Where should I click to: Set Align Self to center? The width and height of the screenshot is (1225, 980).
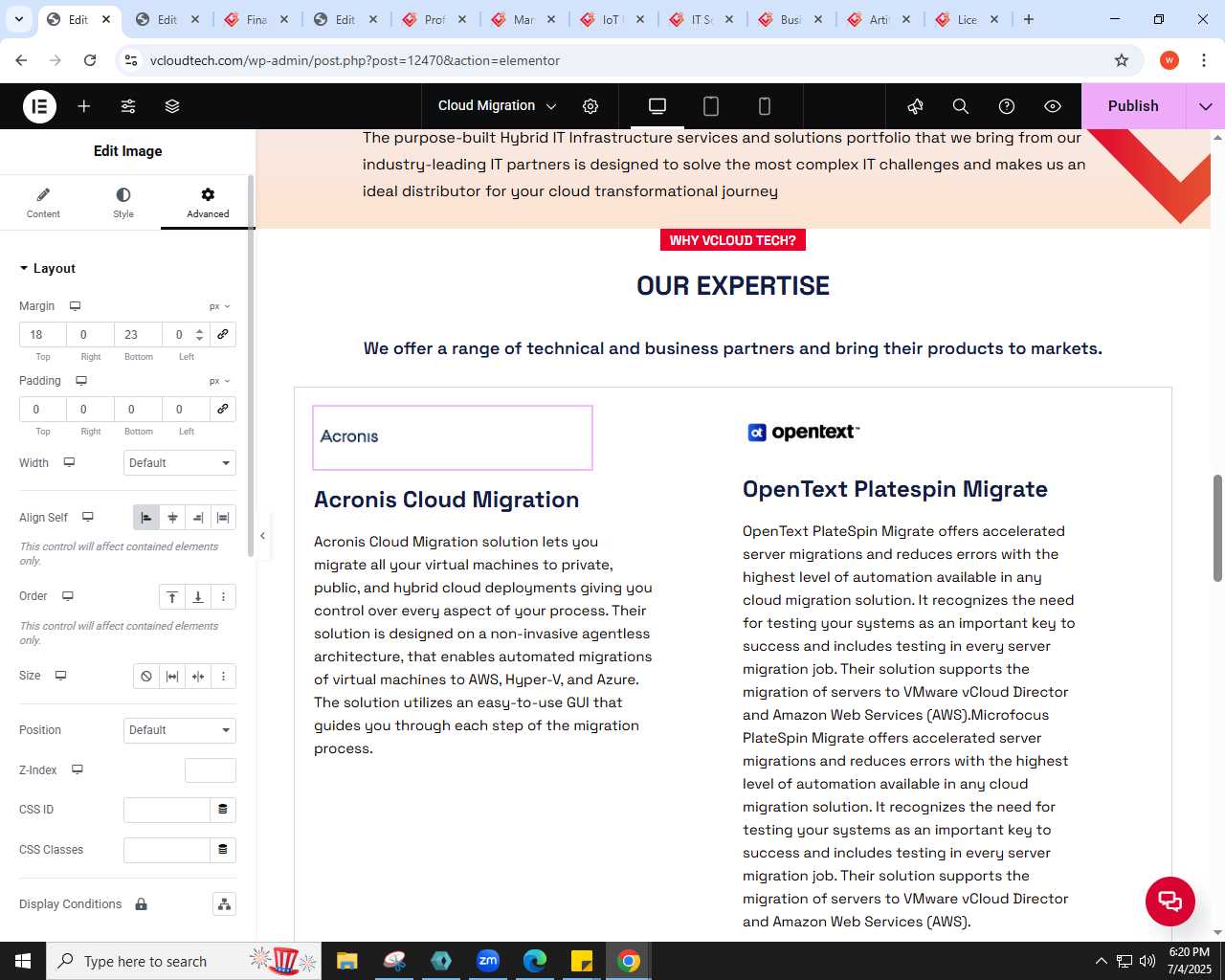[172, 518]
